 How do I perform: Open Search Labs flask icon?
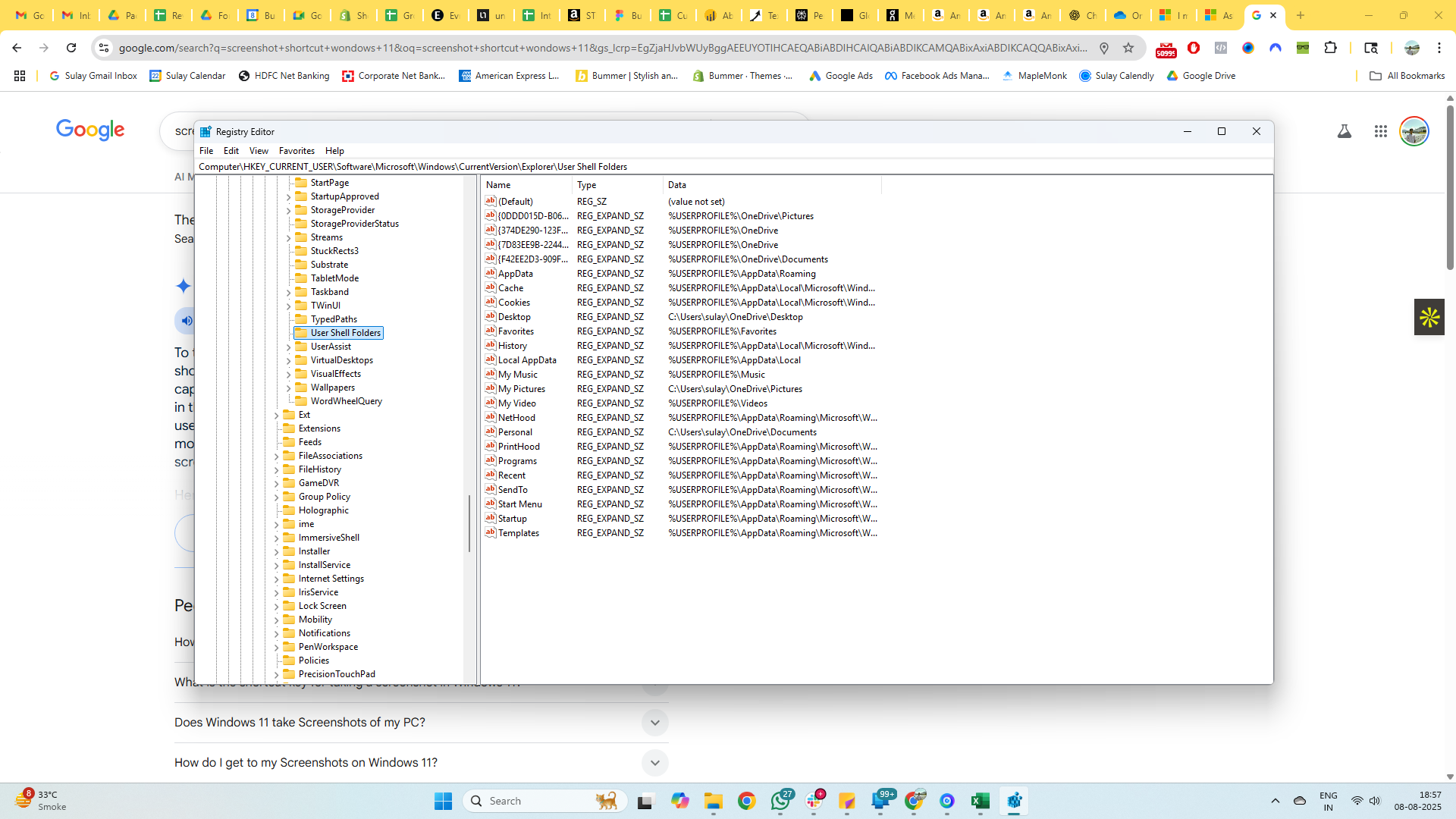pos(1345,131)
